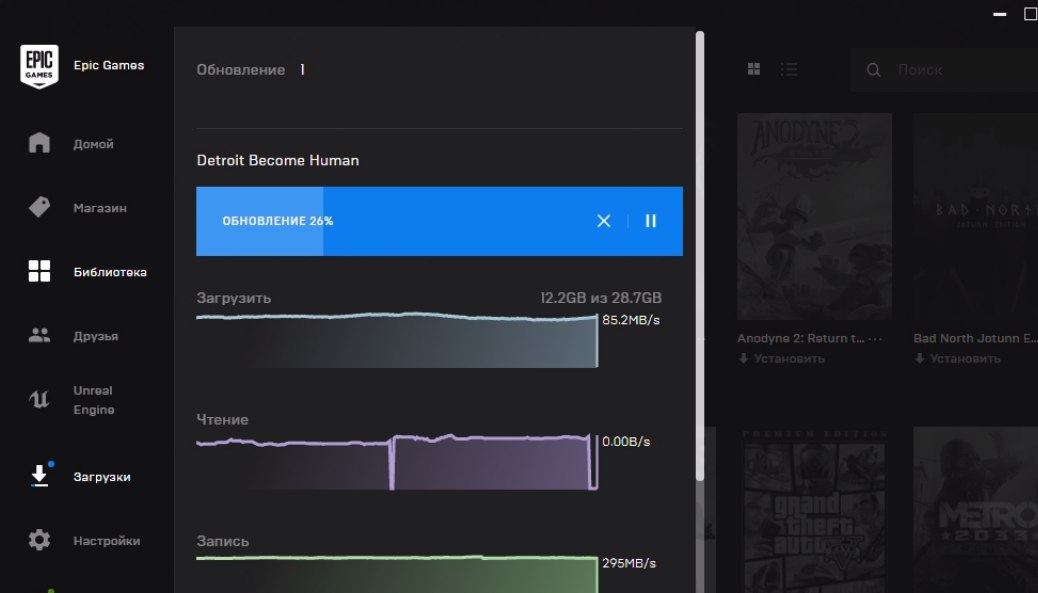This screenshot has height=593, width=1038.
Task: Click the Чтение read speed graph
Action: tap(397, 462)
